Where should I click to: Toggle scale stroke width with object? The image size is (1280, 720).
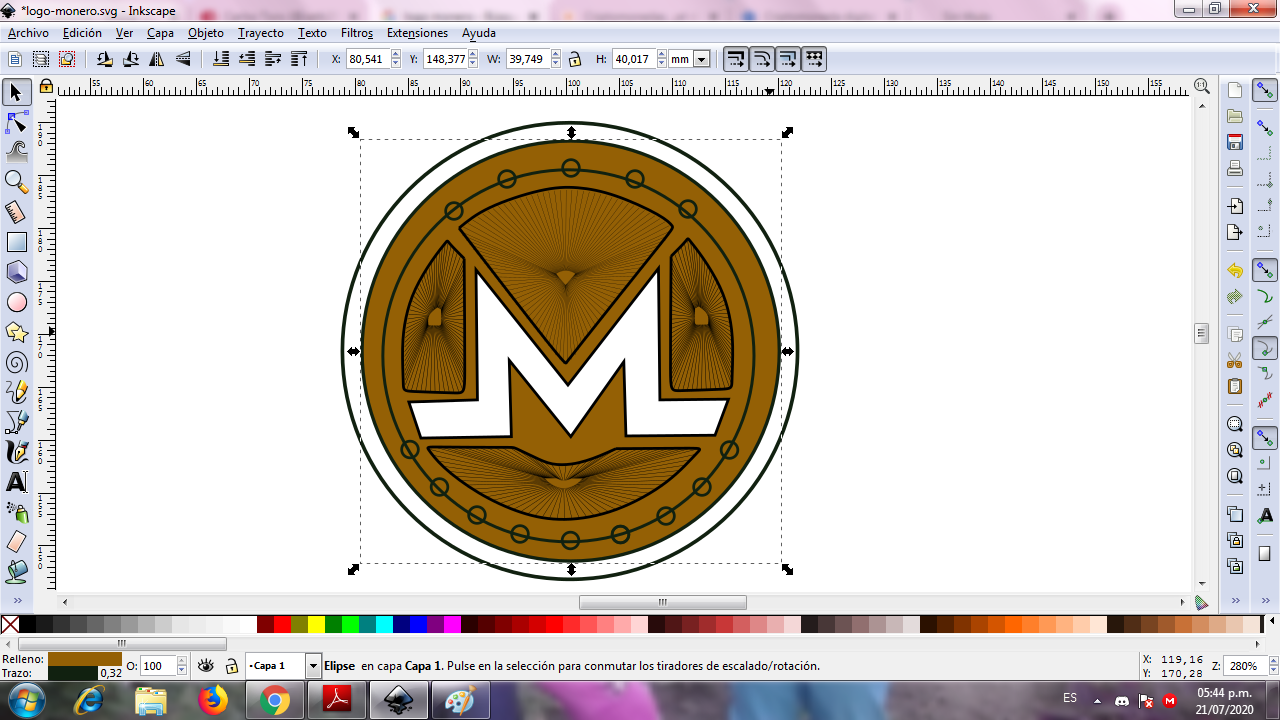coord(736,59)
